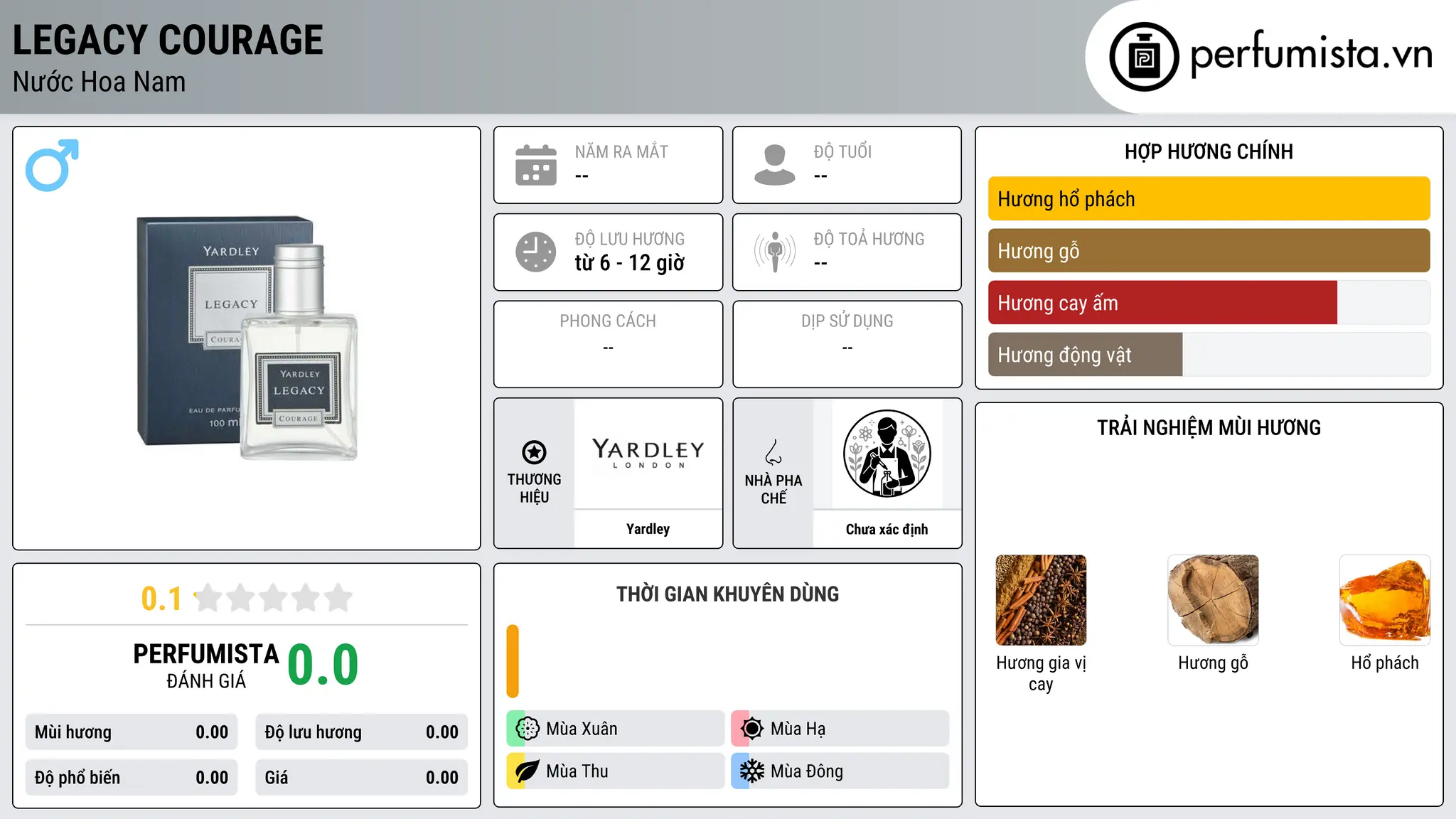Click the Giá score field
Viewport: 1456px width, 819px height.
[x=361, y=778]
